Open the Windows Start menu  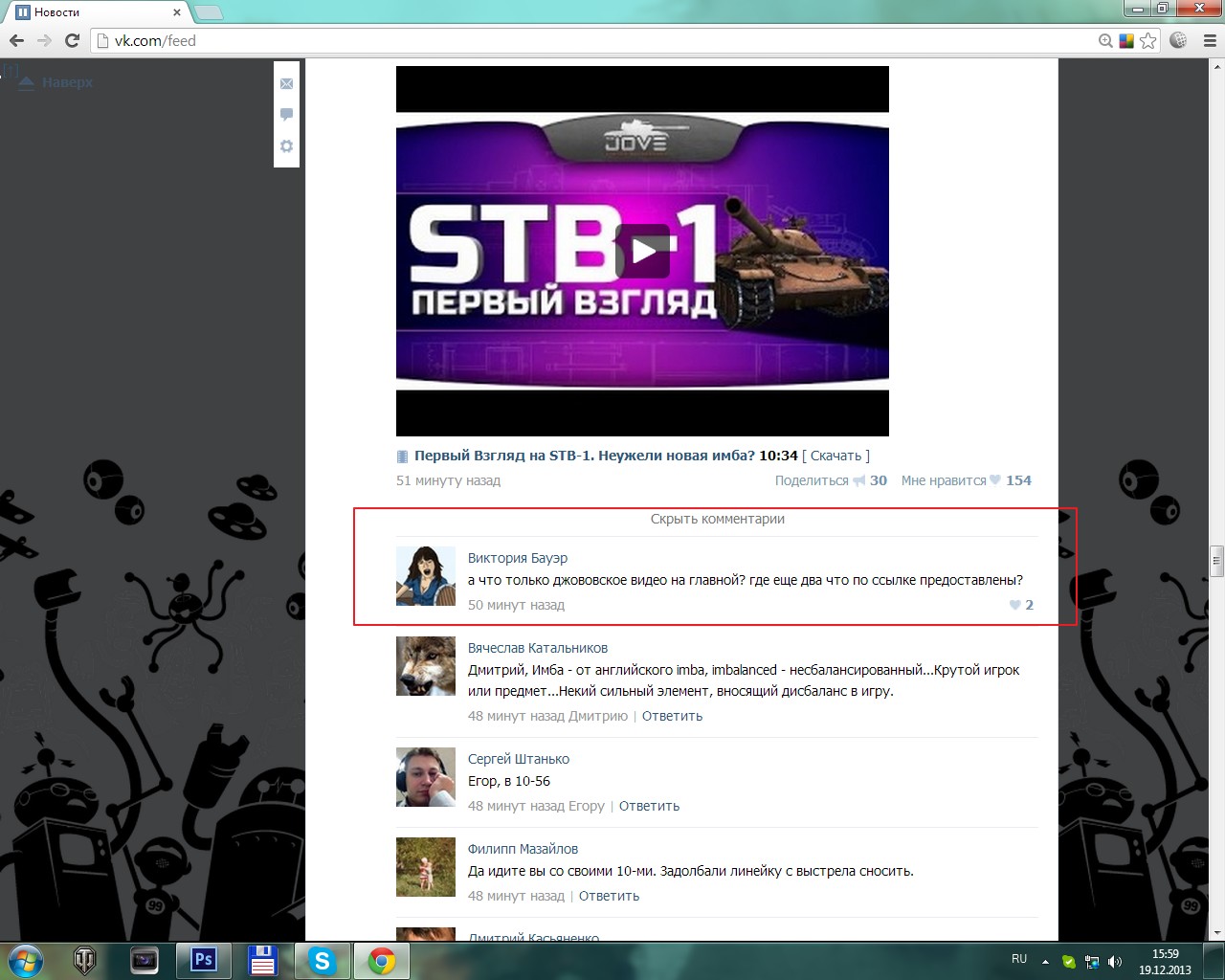coord(26,960)
